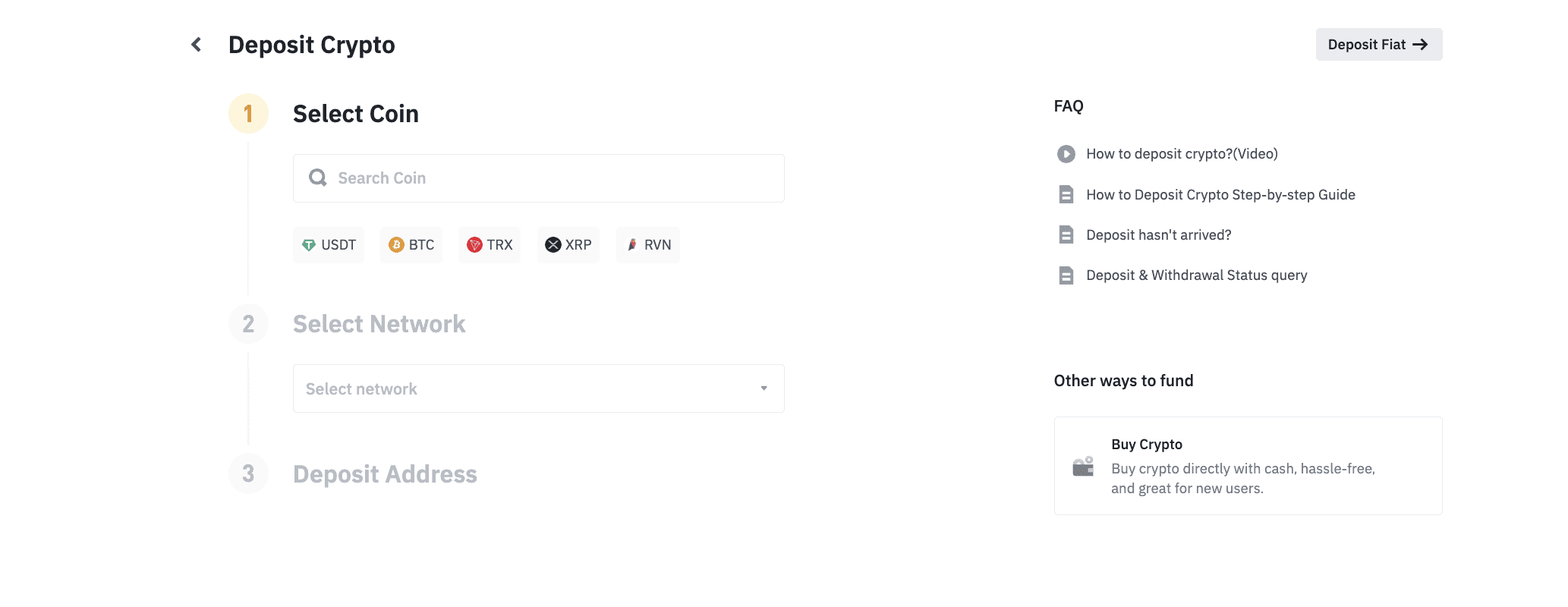Click the wallet icon in Buy Crypto card

pos(1083,466)
